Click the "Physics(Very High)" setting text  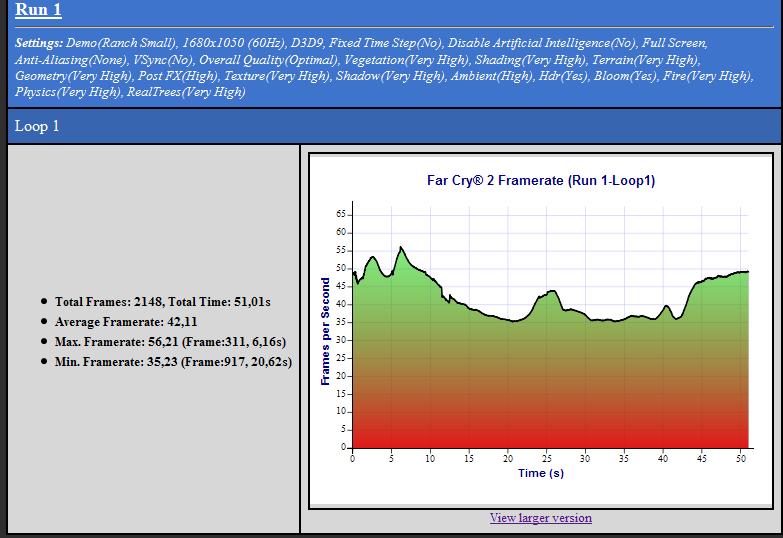68,92
